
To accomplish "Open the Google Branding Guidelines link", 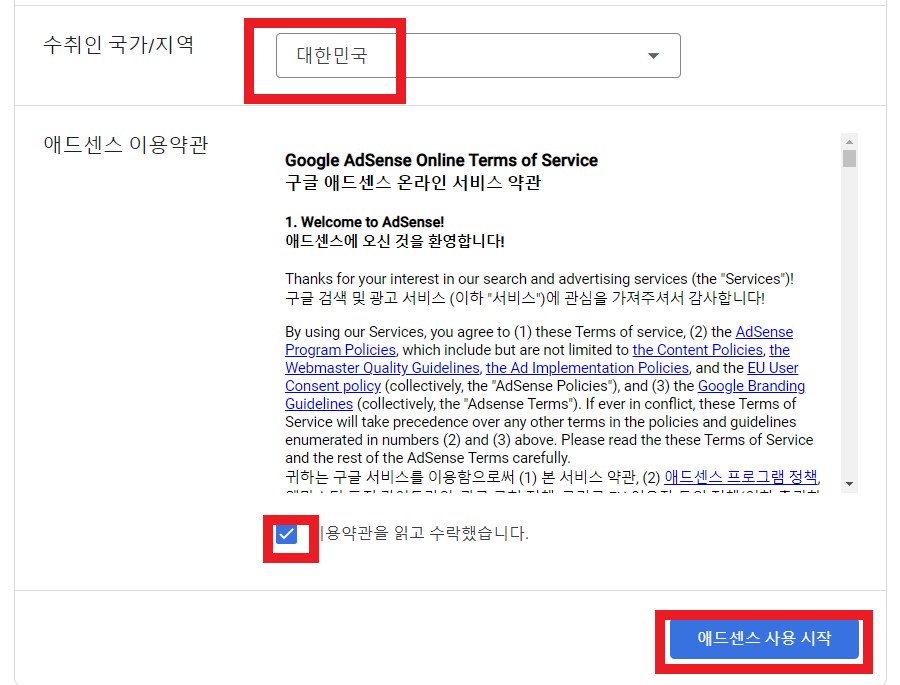I will [751, 386].
